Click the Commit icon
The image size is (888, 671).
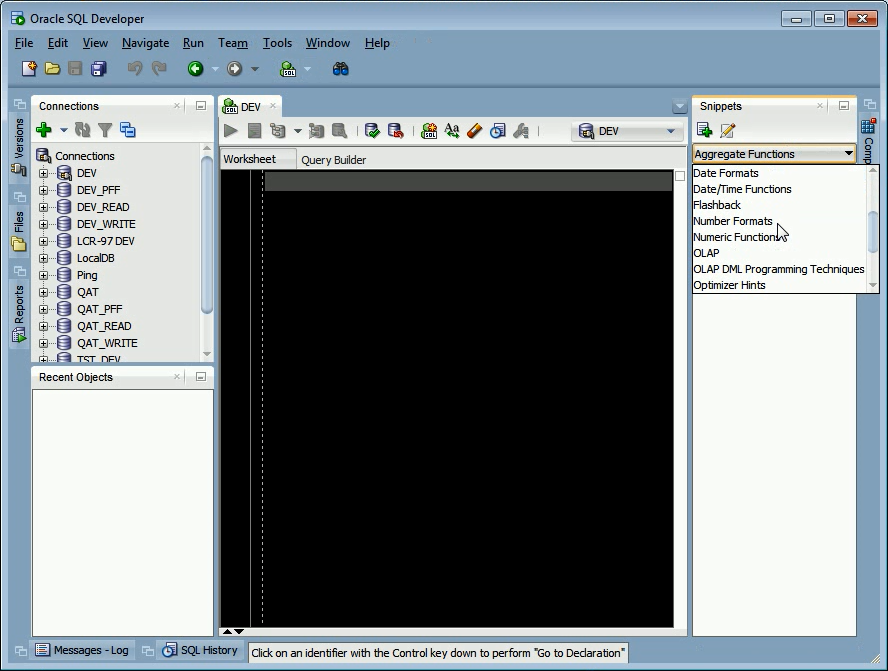[372, 131]
